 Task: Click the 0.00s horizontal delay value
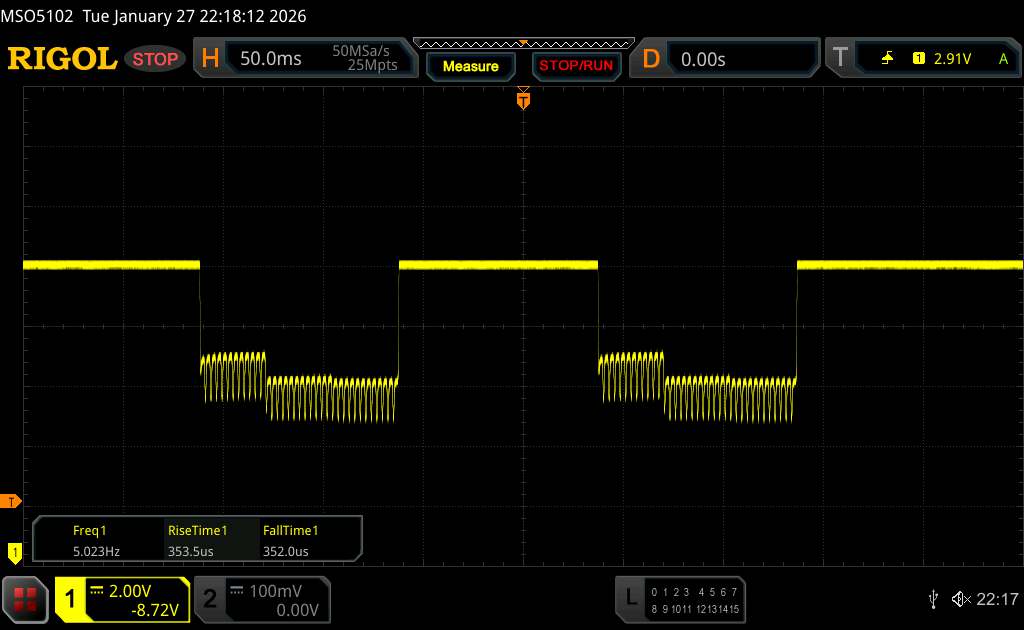click(703, 59)
